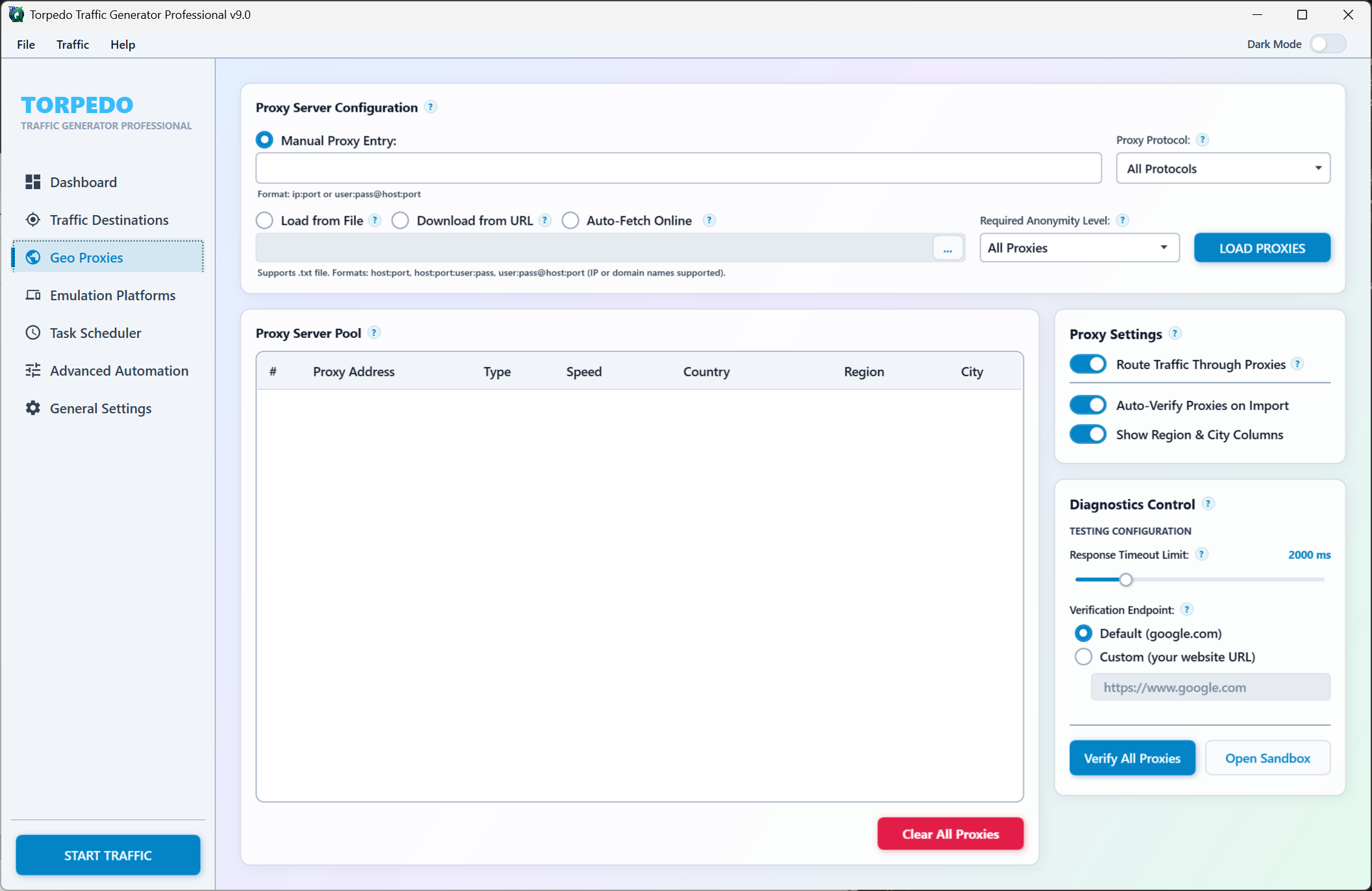Viewport: 1372px width, 891px height.
Task: Click the LOAD PROXIES button
Action: (1262, 248)
